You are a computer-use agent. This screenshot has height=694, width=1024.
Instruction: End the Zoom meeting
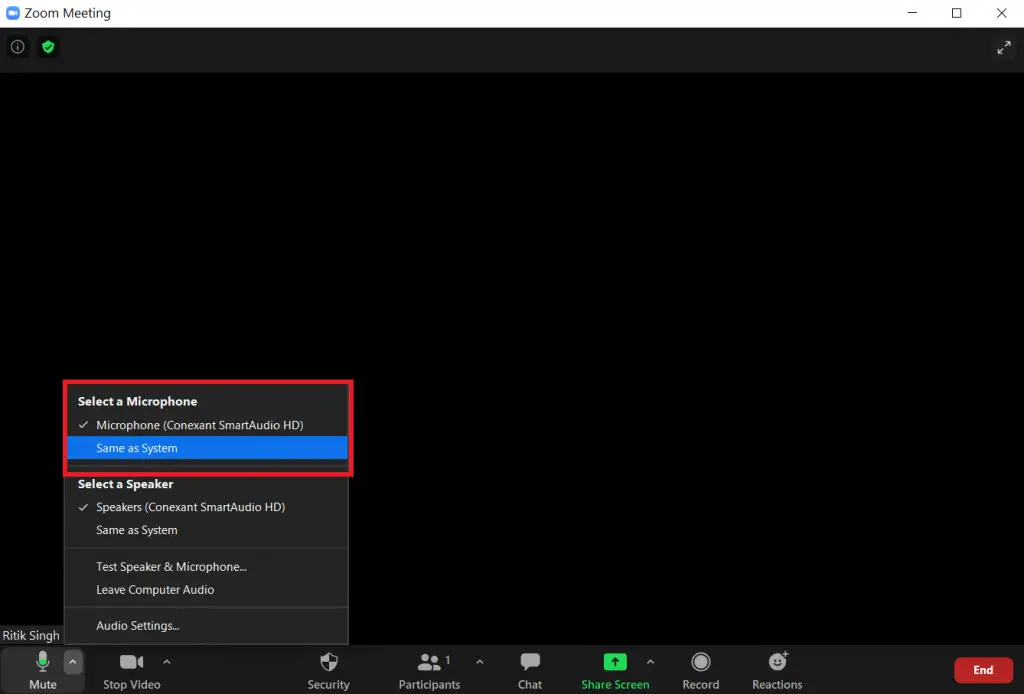coord(983,669)
